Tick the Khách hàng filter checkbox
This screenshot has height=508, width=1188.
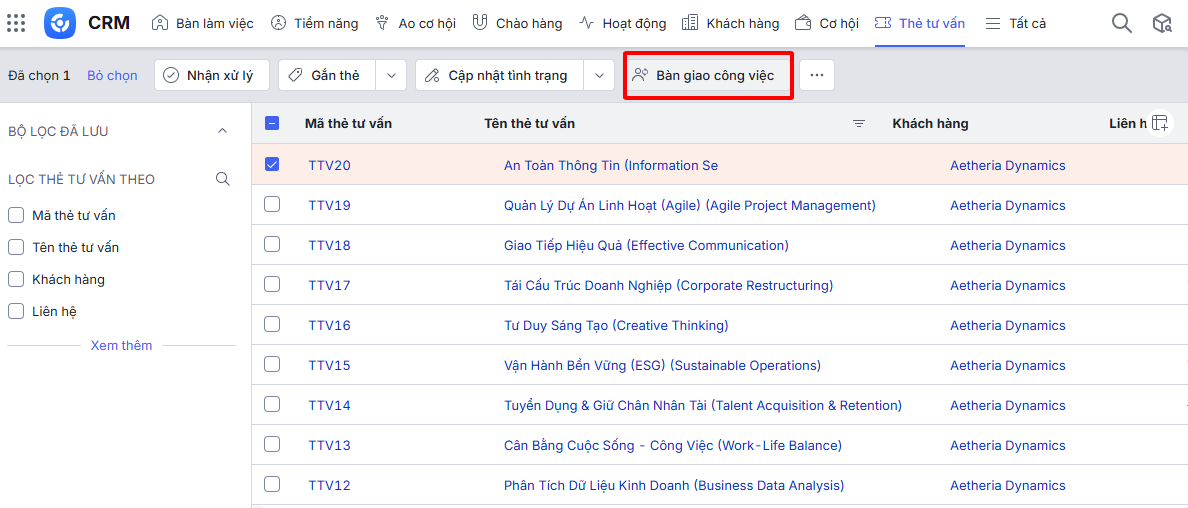coord(16,280)
